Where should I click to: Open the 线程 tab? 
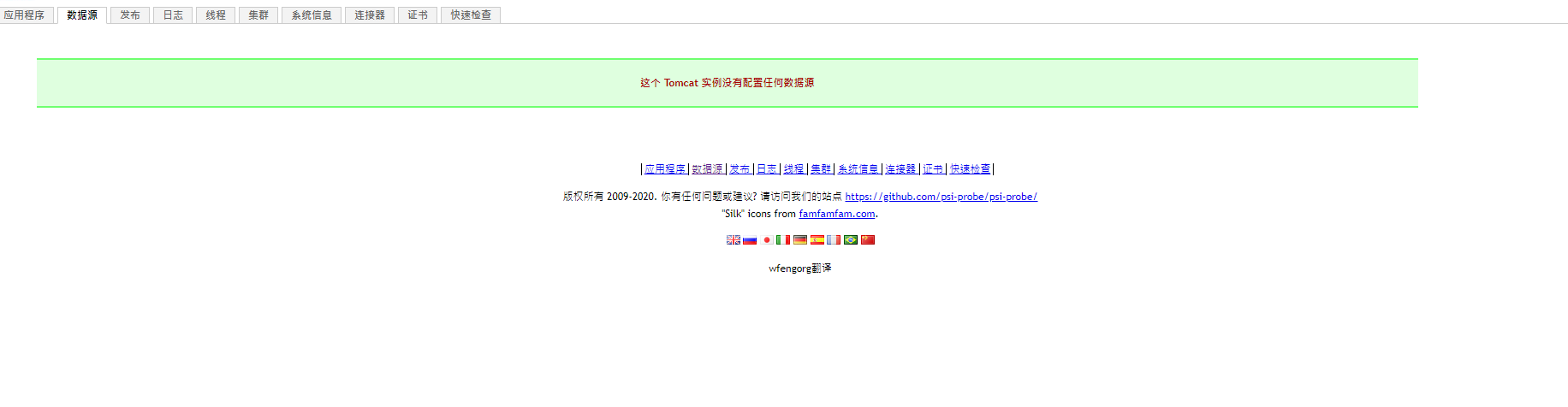(216, 15)
